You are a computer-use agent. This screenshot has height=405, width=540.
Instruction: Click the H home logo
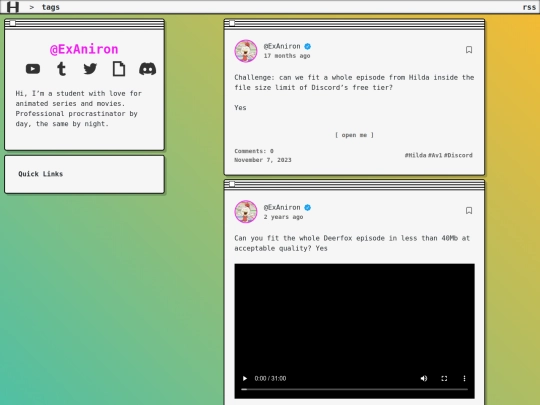(13, 7)
